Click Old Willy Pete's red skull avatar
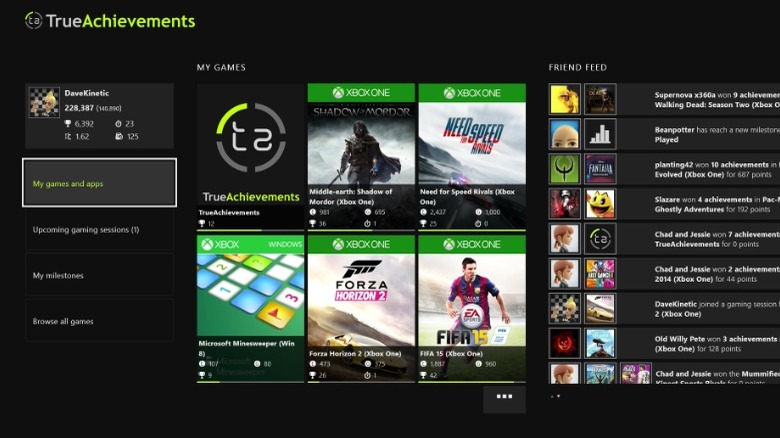780x438 pixels. (x=565, y=343)
